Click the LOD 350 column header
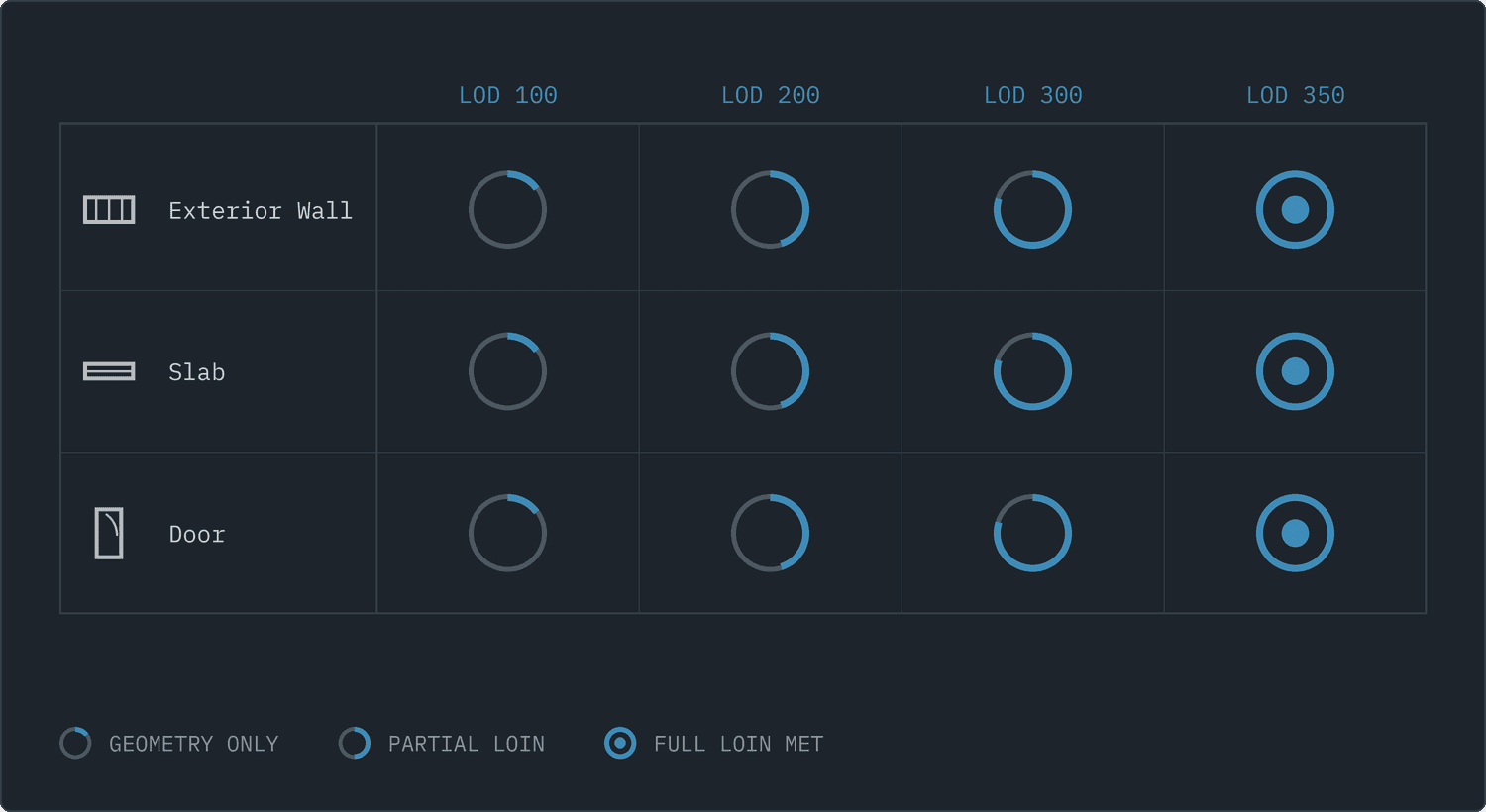Viewport: 1486px width, 812px height. point(1295,95)
